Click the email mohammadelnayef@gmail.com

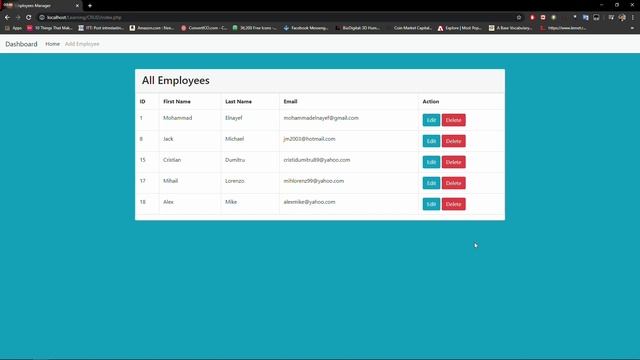coord(321,118)
